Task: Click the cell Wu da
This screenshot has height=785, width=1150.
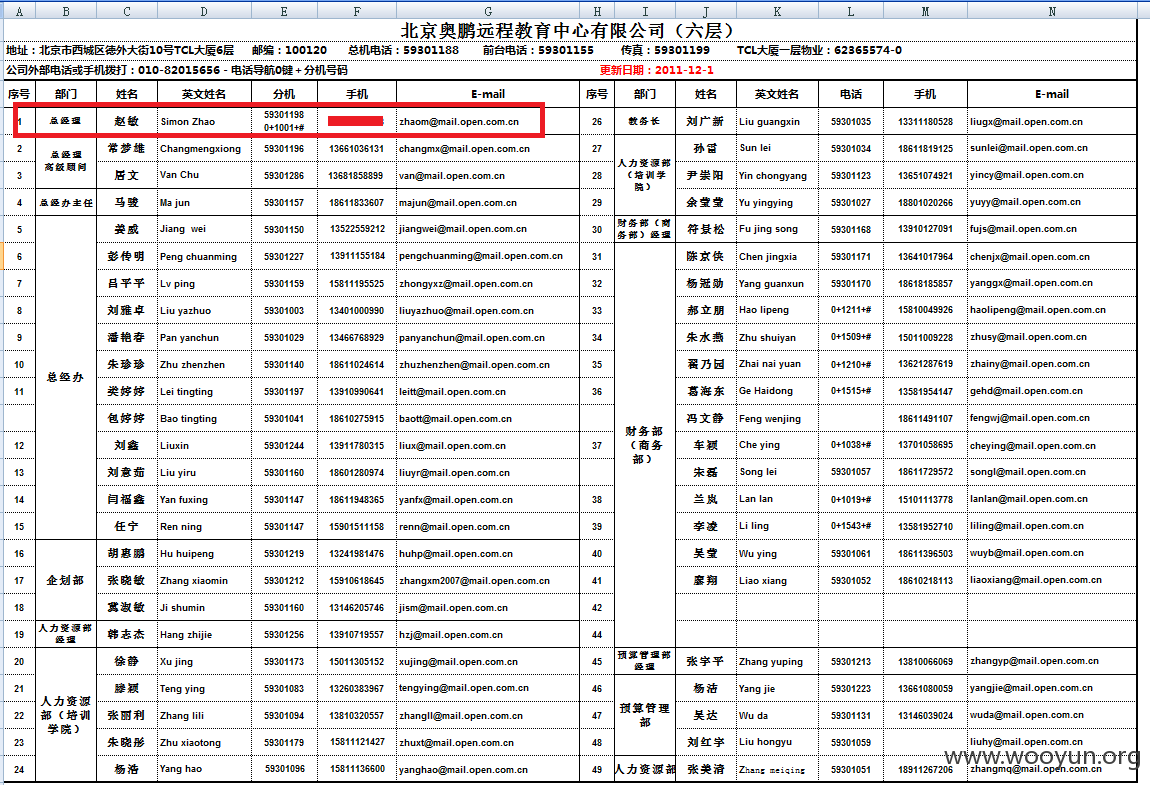Action: (753, 715)
